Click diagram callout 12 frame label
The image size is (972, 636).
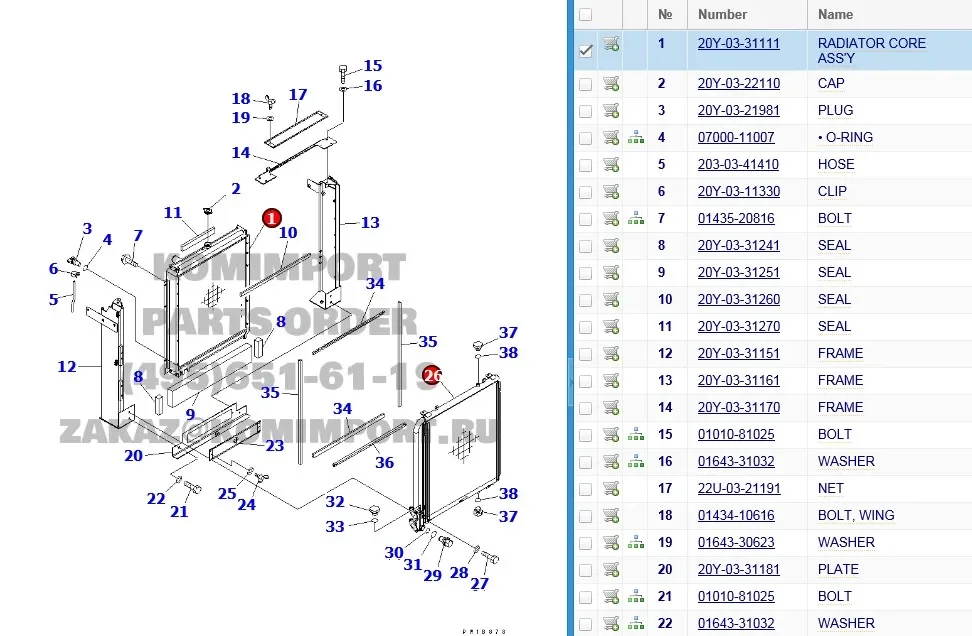click(67, 367)
